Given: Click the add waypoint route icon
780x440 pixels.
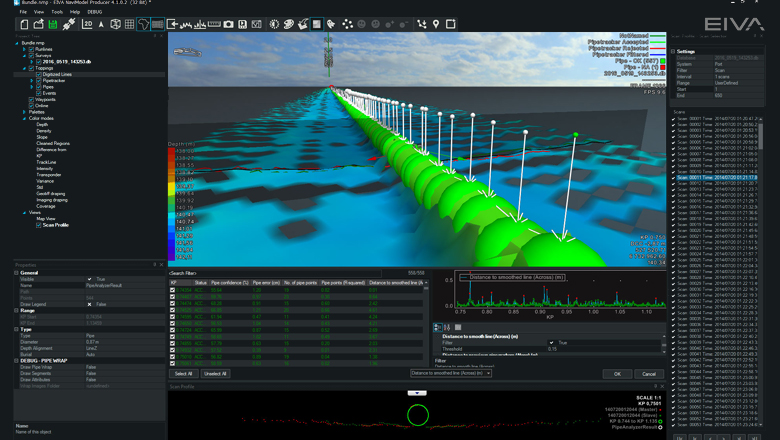Looking at the screenshot, I should (x=422, y=24).
